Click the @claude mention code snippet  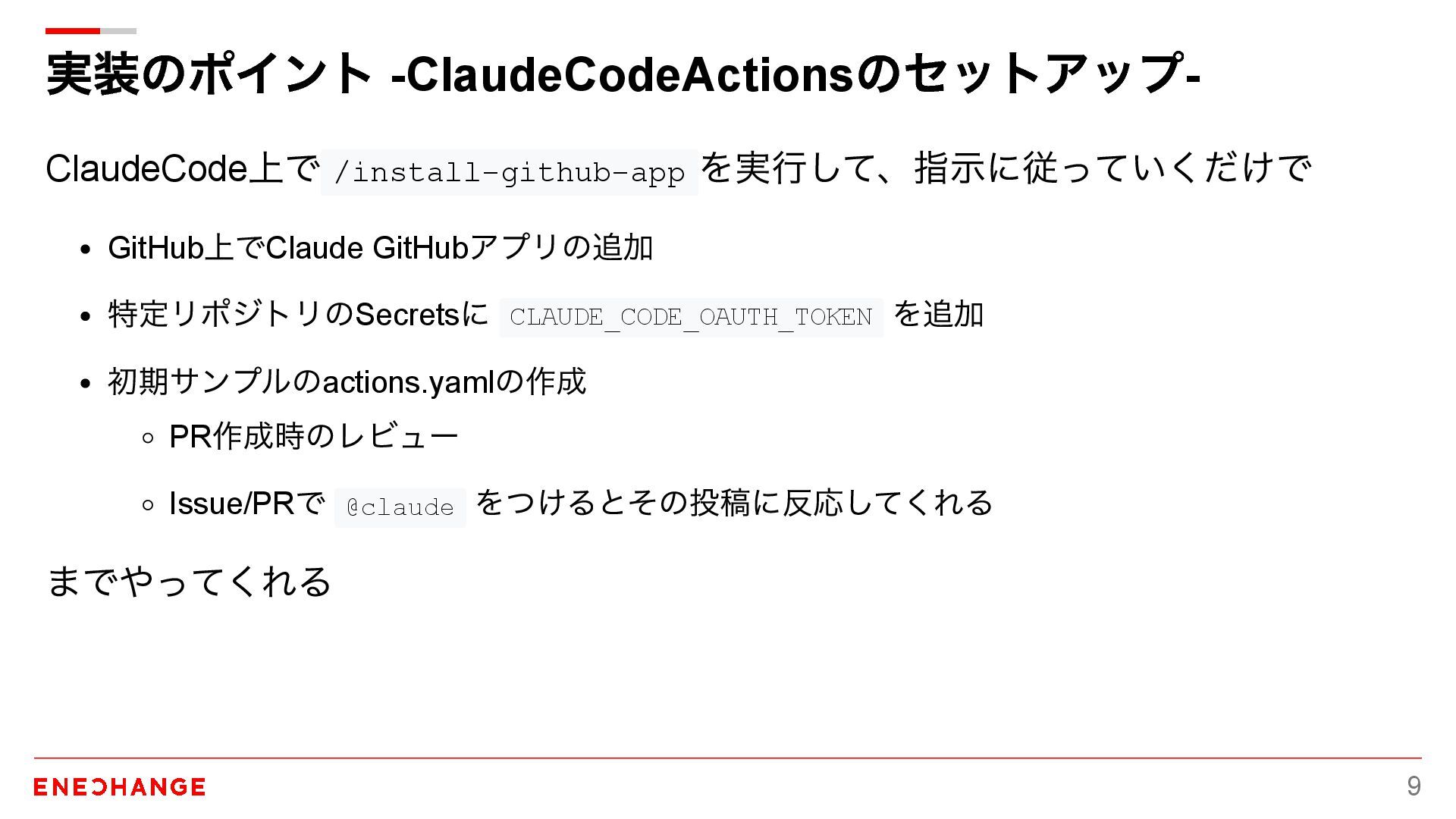(x=400, y=507)
